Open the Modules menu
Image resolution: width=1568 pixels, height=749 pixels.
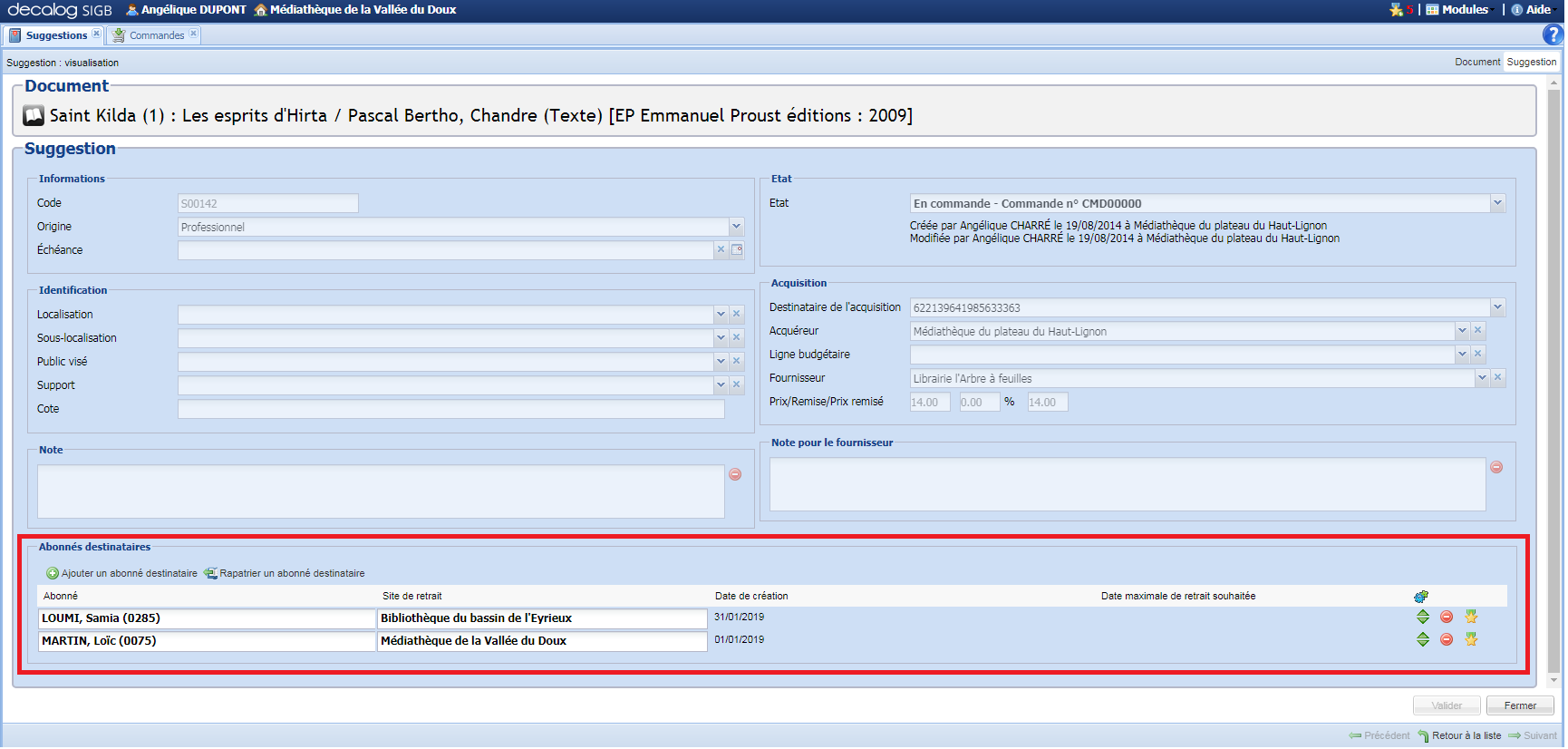click(x=1457, y=10)
